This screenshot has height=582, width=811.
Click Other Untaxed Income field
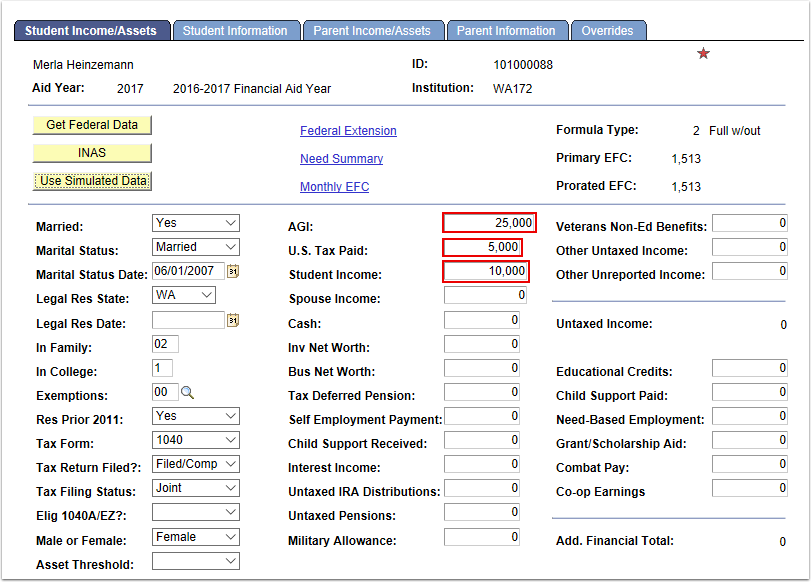click(x=750, y=247)
